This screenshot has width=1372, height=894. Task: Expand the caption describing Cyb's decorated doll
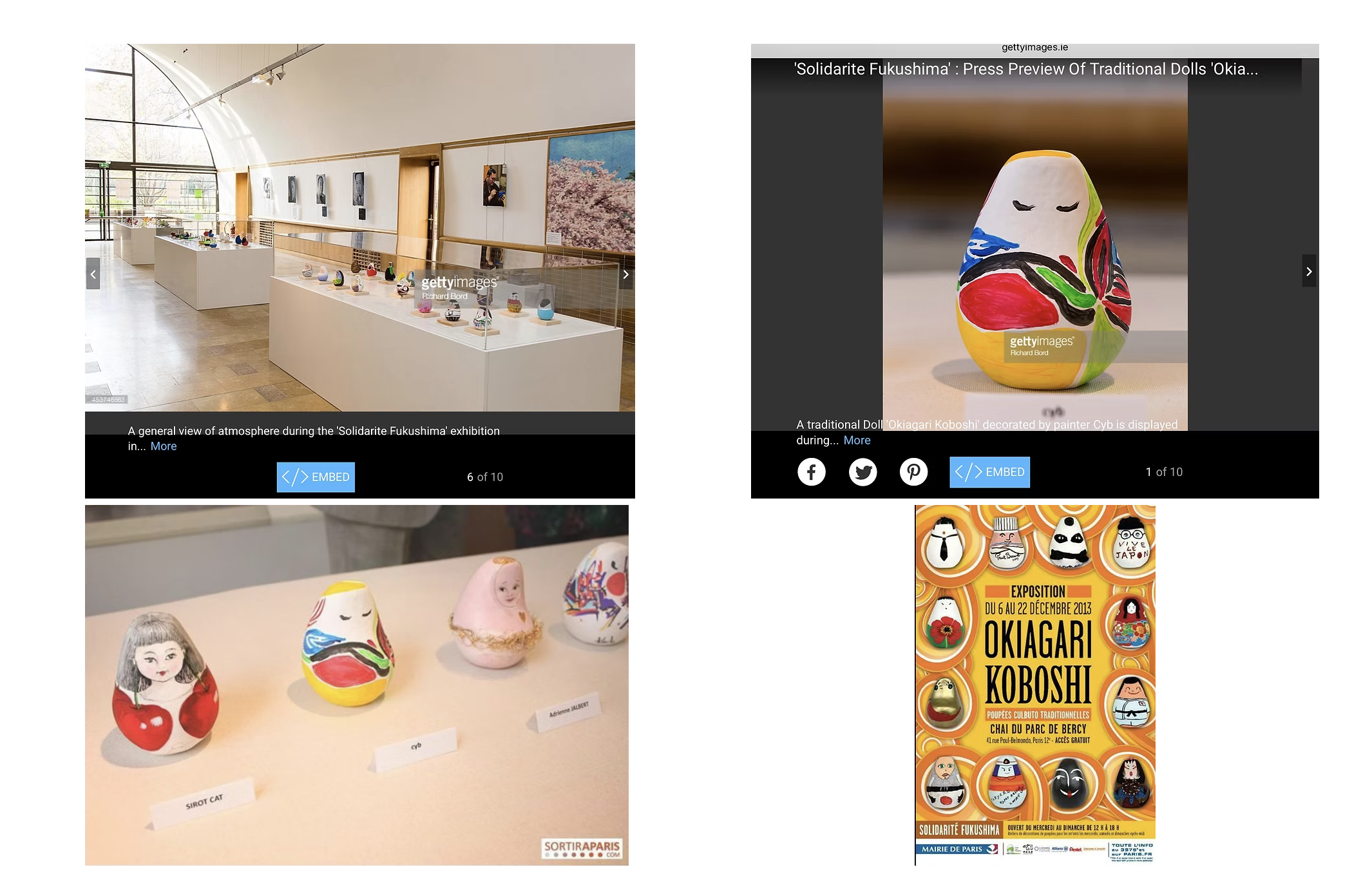tap(857, 440)
